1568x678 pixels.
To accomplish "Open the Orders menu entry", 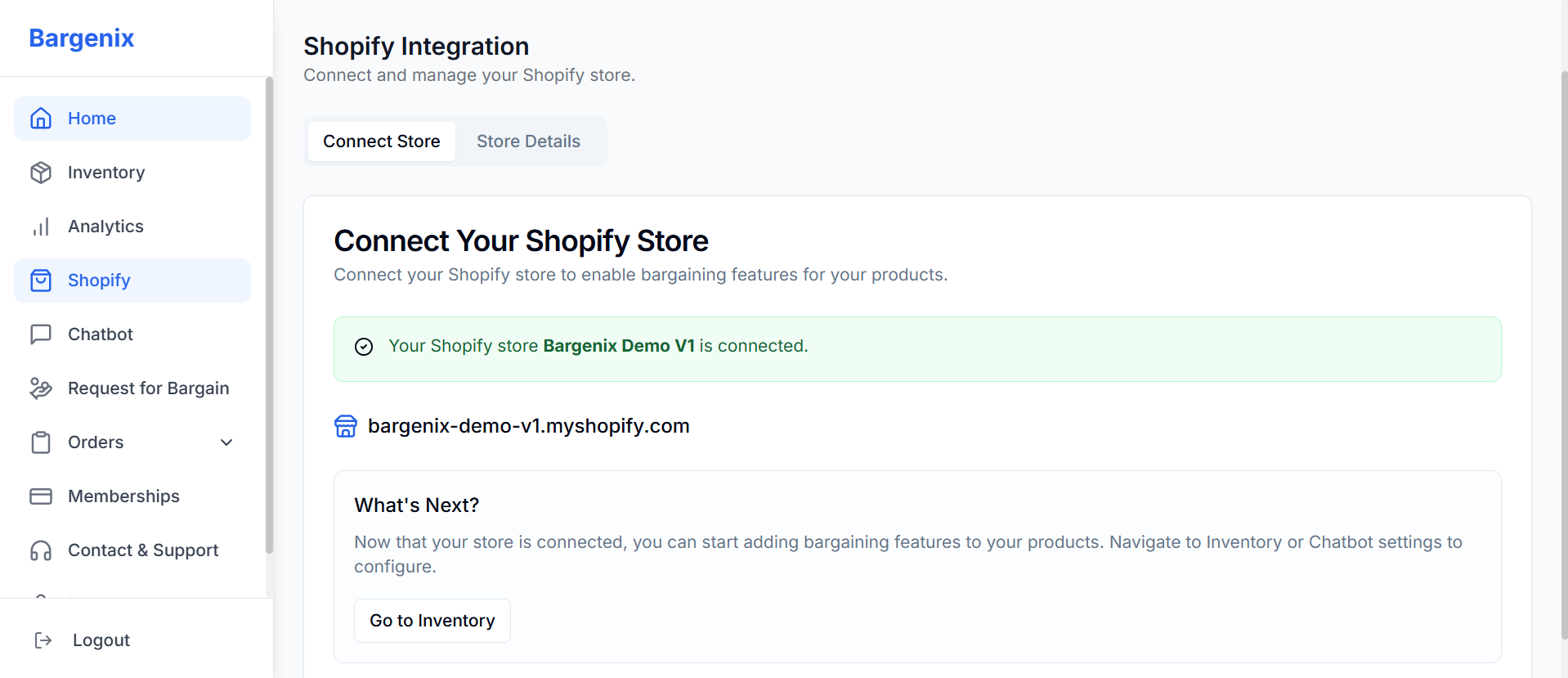I will click(132, 442).
